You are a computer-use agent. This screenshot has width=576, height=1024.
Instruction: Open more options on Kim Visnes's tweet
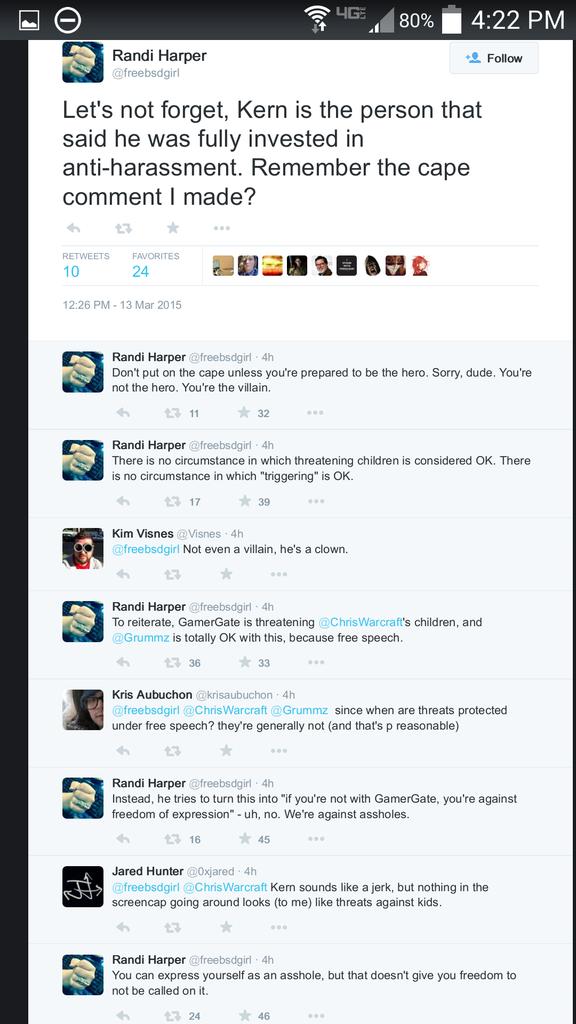[279, 574]
